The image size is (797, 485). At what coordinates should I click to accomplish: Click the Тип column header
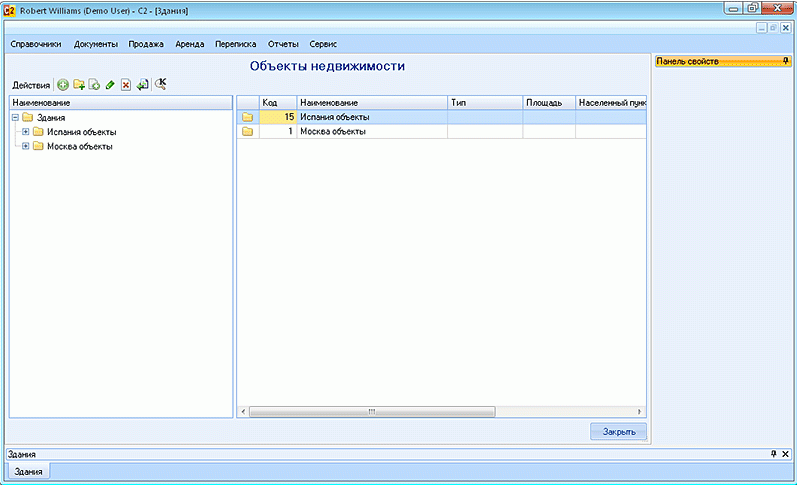tap(485, 103)
